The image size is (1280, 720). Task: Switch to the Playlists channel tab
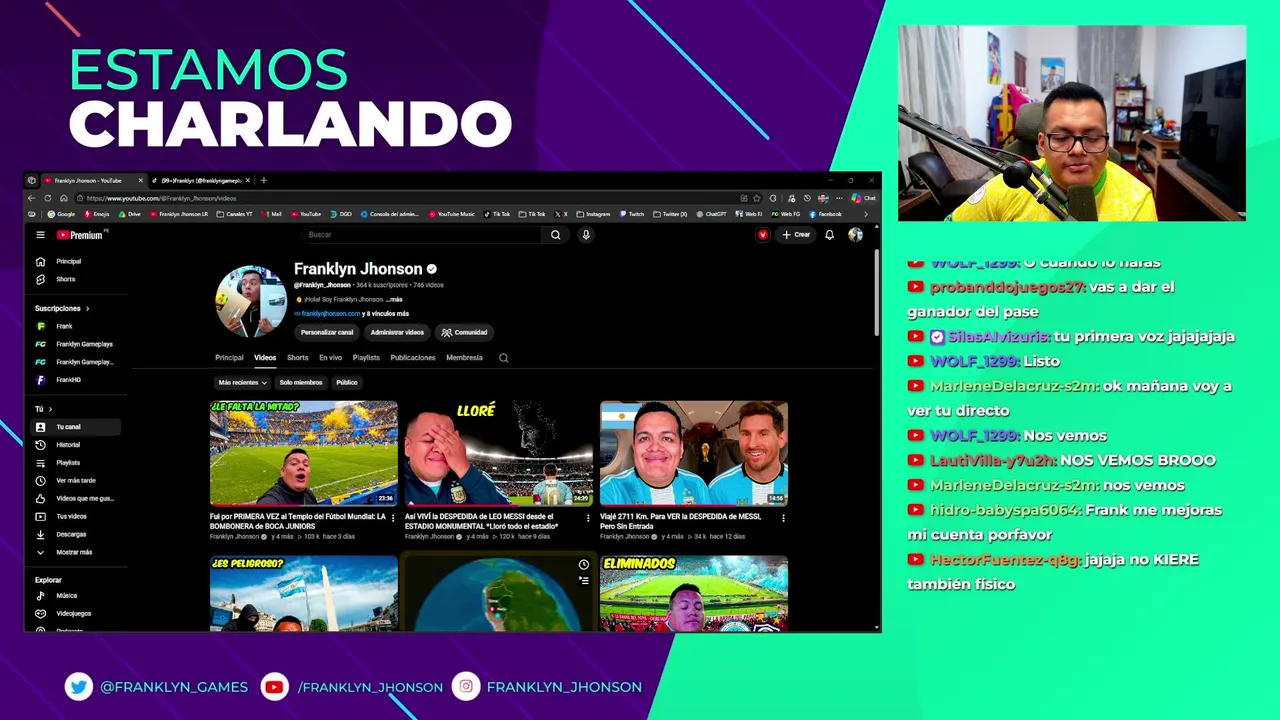[x=366, y=358]
